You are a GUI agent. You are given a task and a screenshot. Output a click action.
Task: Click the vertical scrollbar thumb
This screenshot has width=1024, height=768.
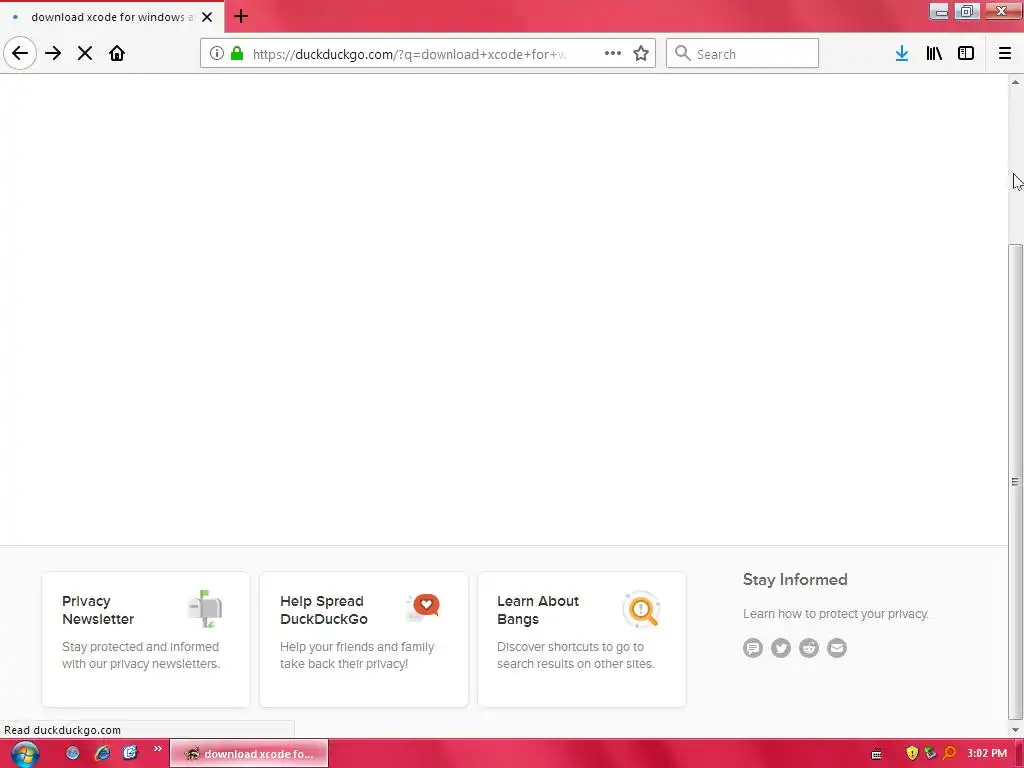point(1016,481)
